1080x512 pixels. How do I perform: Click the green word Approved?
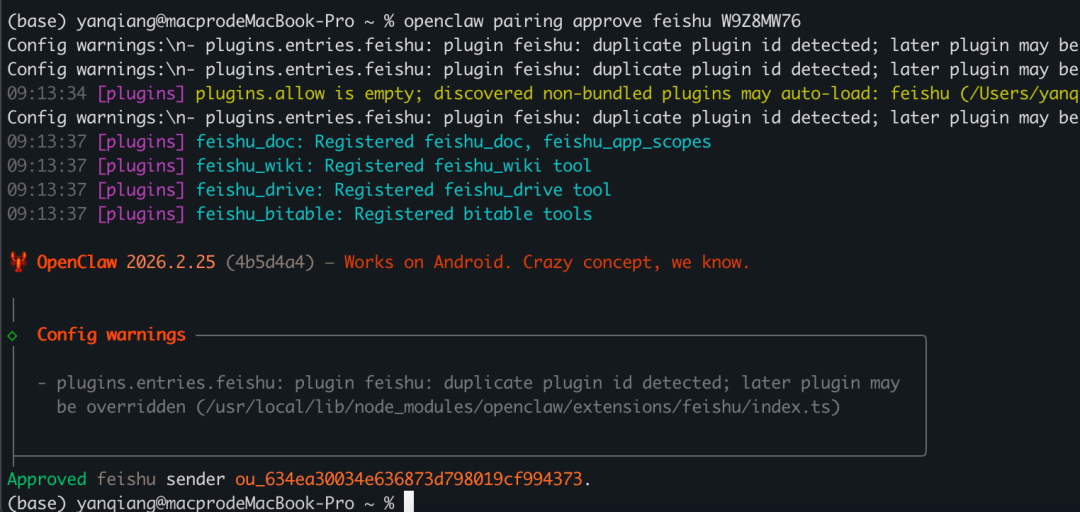[47, 479]
